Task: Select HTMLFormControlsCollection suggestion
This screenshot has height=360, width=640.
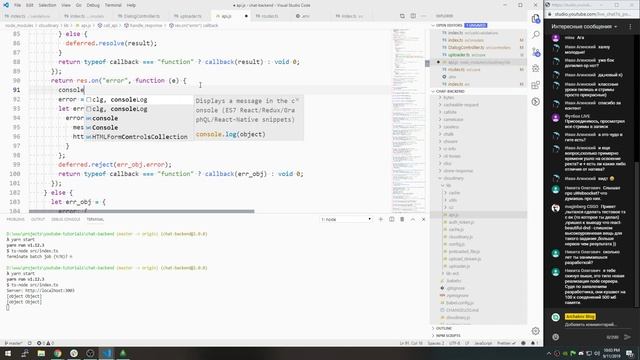Action: [x=139, y=137]
